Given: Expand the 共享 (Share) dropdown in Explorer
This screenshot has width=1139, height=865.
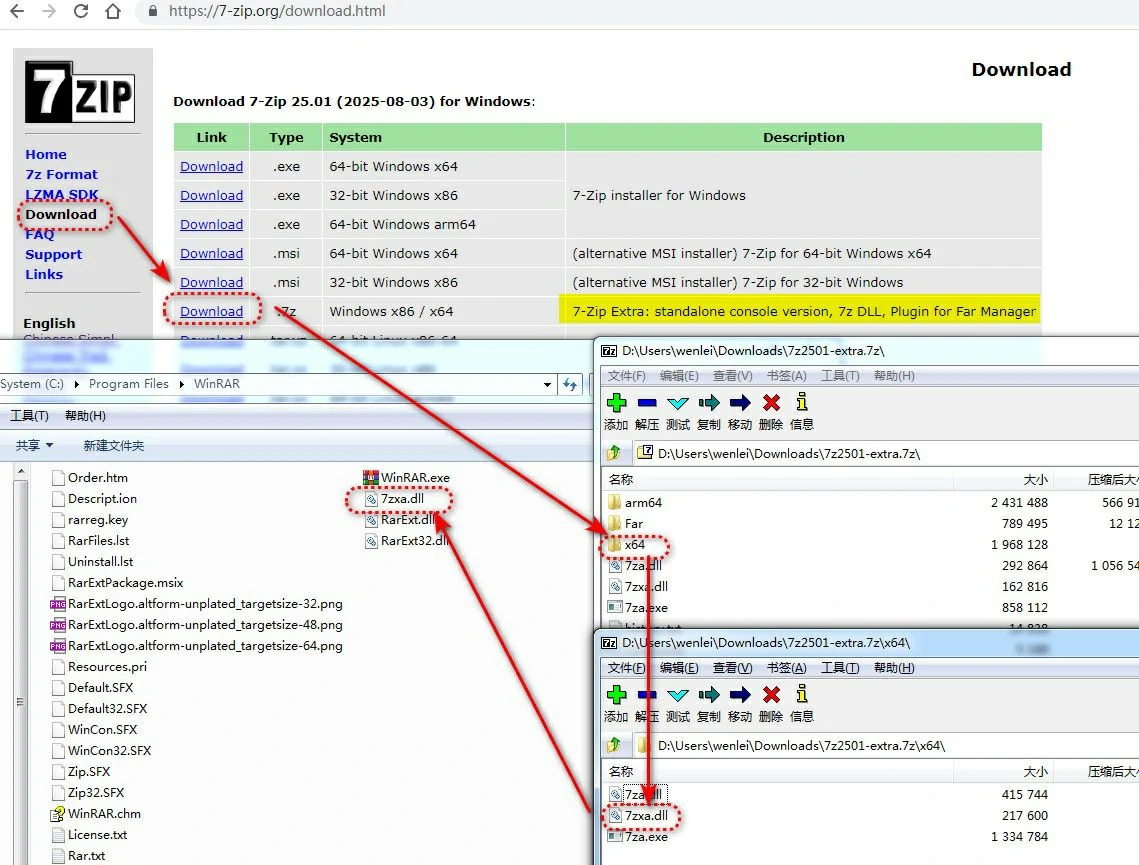Looking at the screenshot, I should click(35, 445).
